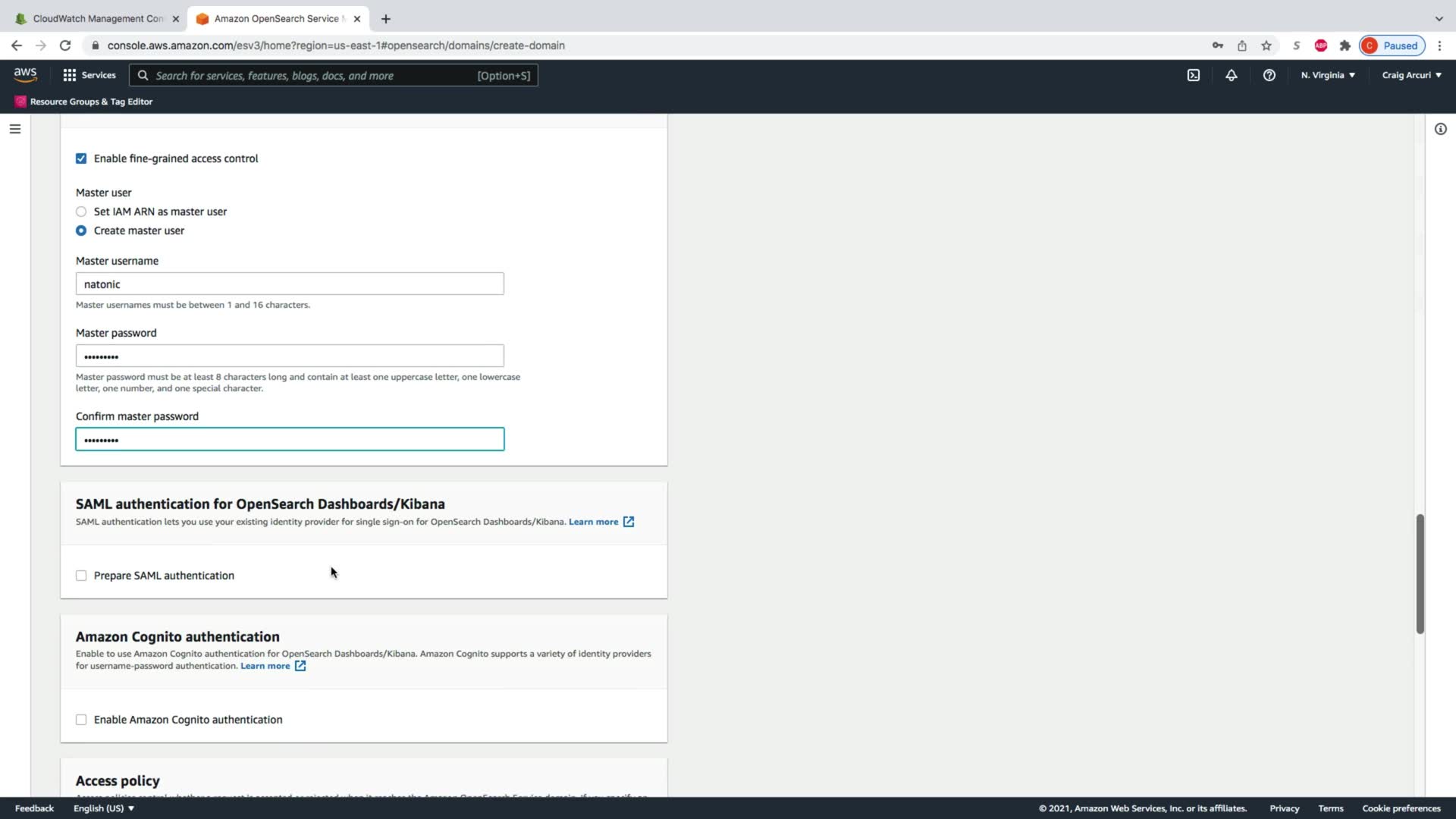Click Learn more link under SAML authentication
Image resolution: width=1456 pixels, height=819 pixels.
coord(594,522)
